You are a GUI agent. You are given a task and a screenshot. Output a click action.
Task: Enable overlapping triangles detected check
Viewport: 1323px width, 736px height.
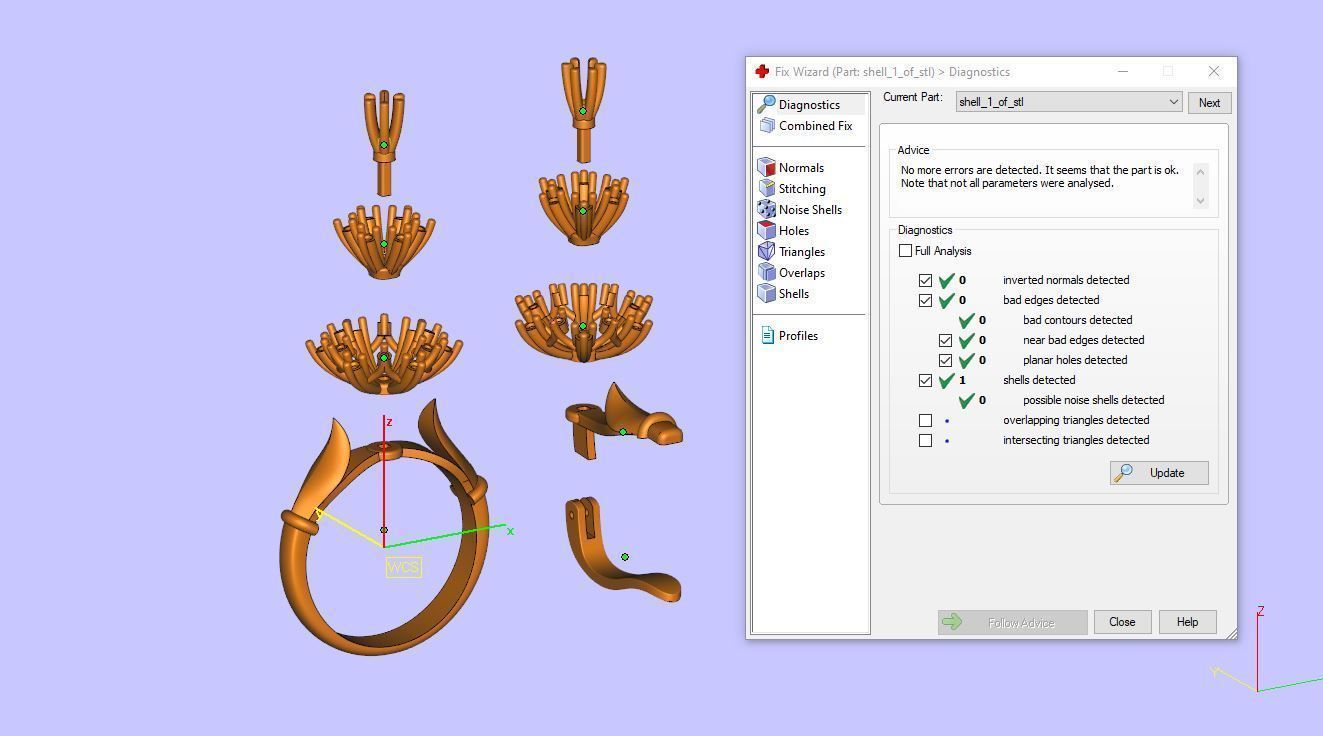925,420
